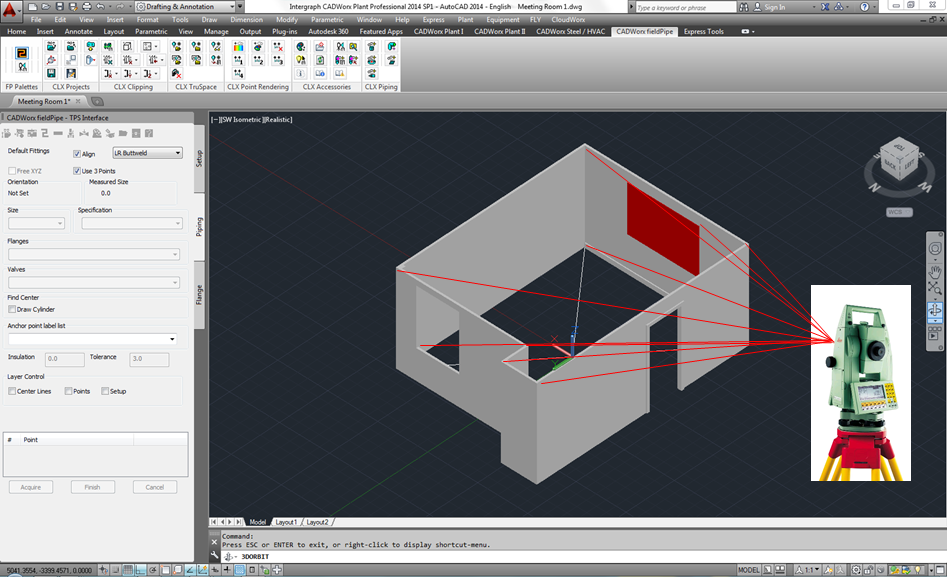Viewport: 947px width, 577px height.
Task: Enable the Draw Cylinder checkbox
Action: (12, 309)
